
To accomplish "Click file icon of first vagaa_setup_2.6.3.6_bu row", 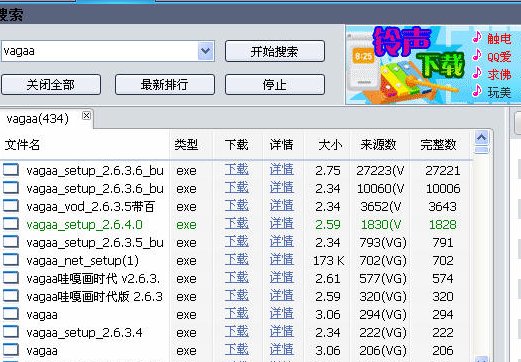I will (x=11, y=170).
